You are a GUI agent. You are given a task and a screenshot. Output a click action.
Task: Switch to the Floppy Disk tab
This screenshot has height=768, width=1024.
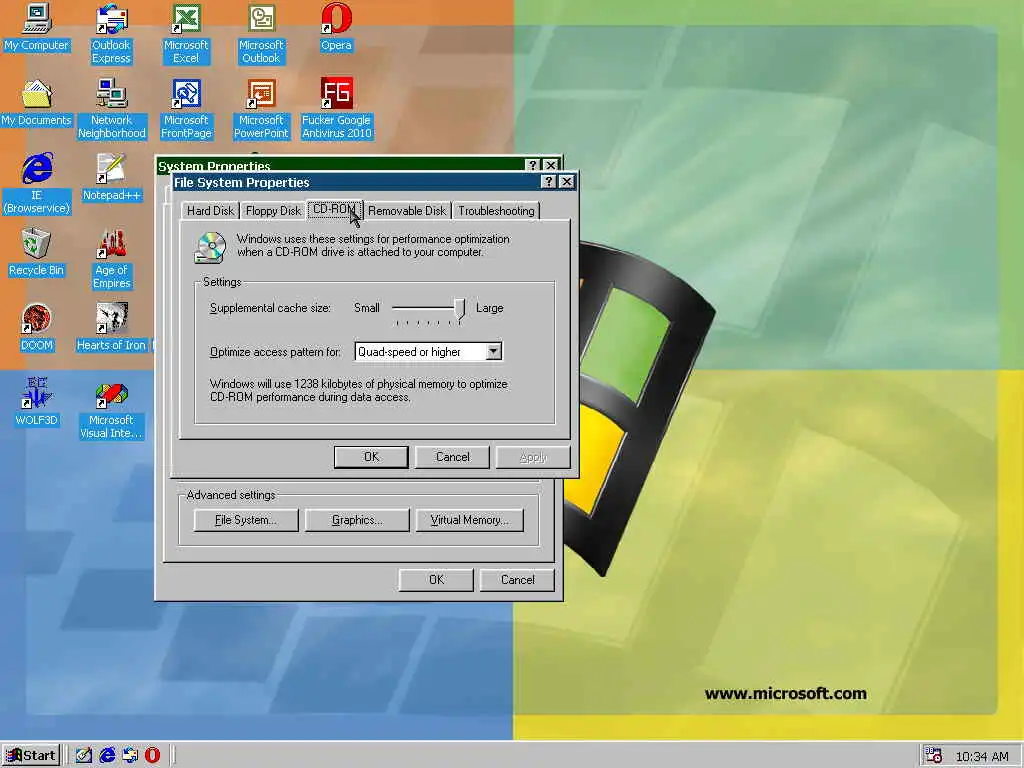tap(273, 210)
